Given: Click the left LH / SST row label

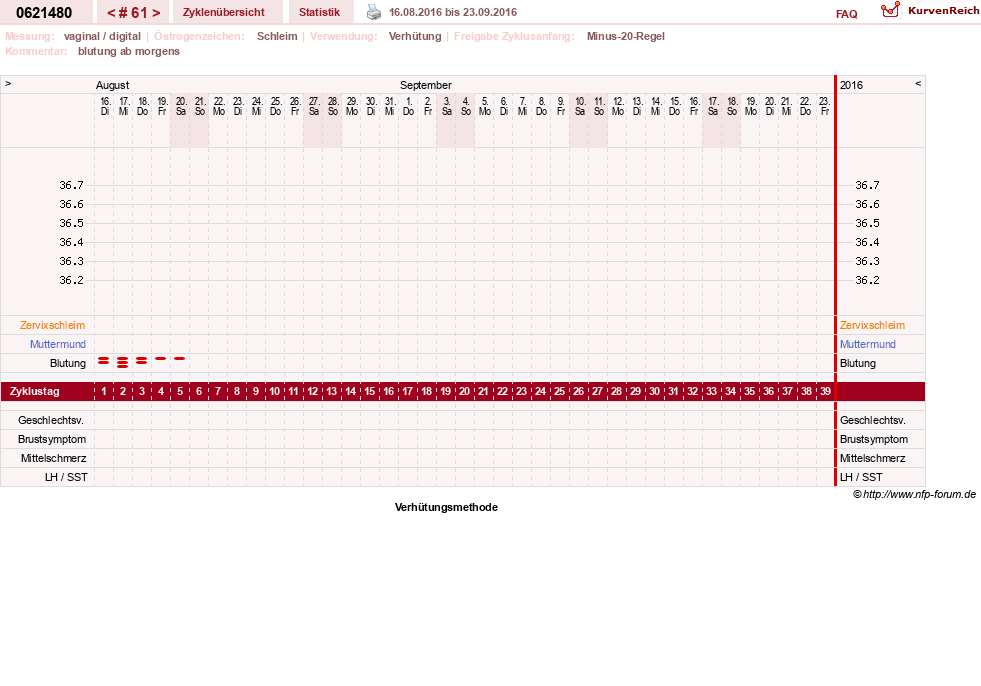Looking at the screenshot, I should click(66, 477).
